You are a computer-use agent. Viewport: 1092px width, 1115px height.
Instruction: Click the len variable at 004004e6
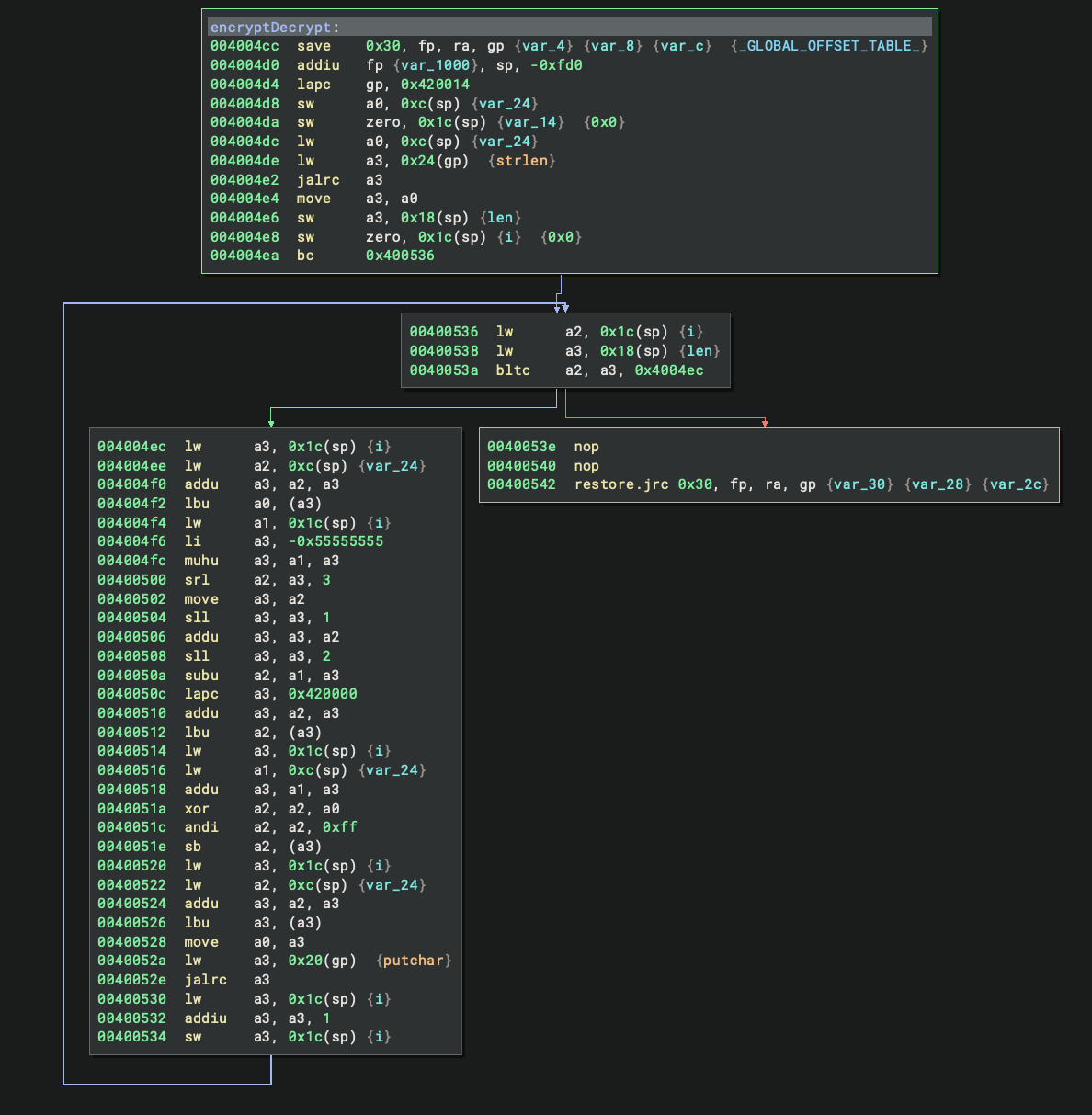coord(500,218)
